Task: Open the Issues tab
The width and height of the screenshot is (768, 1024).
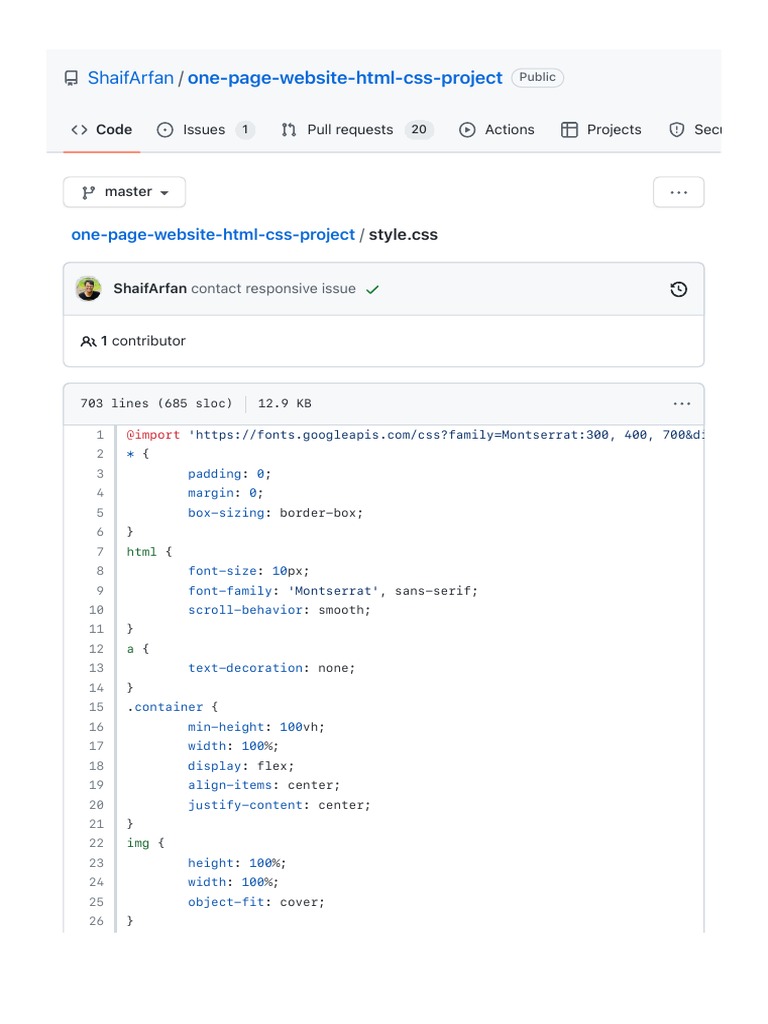Action: [205, 130]
